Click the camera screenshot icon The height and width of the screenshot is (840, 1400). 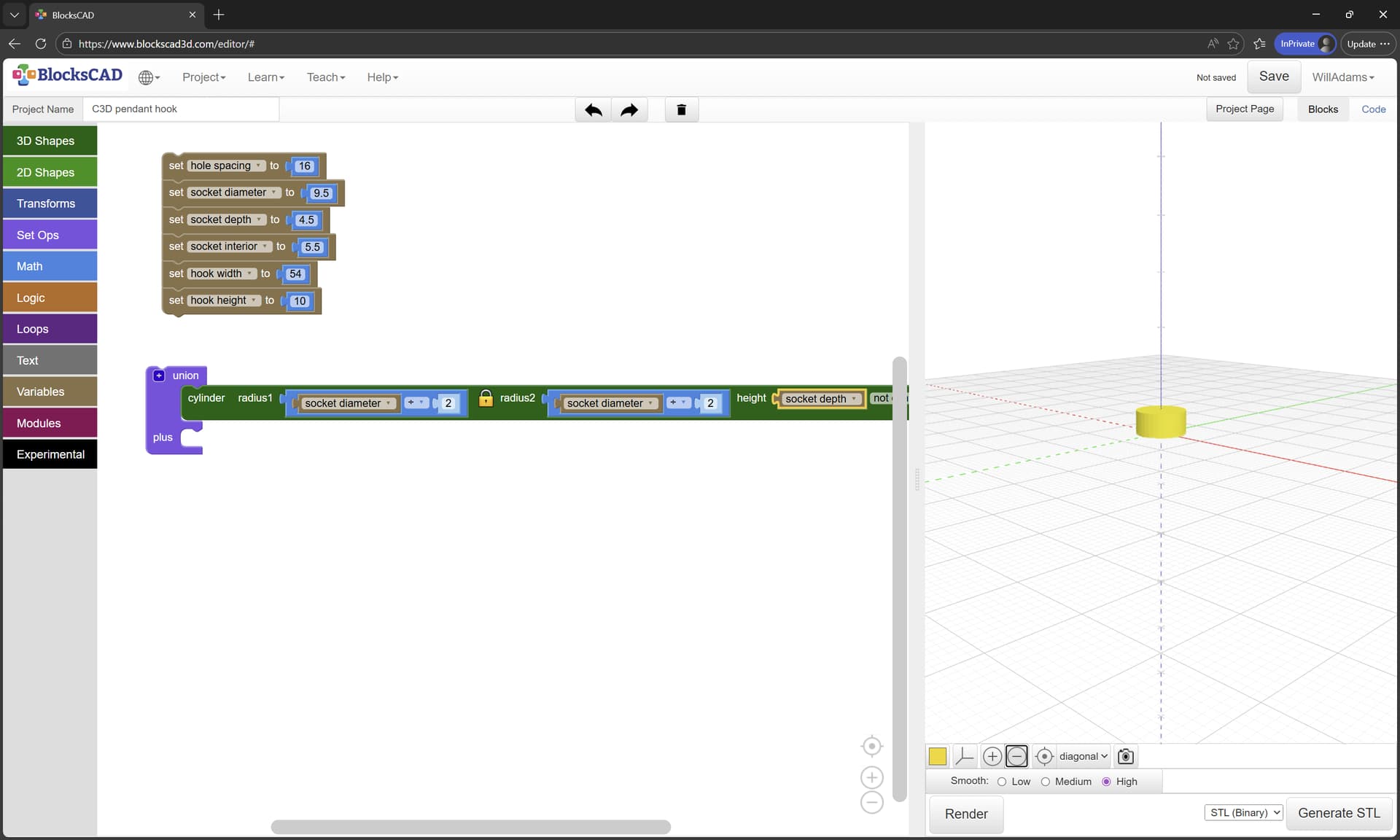coord(1125,756)
